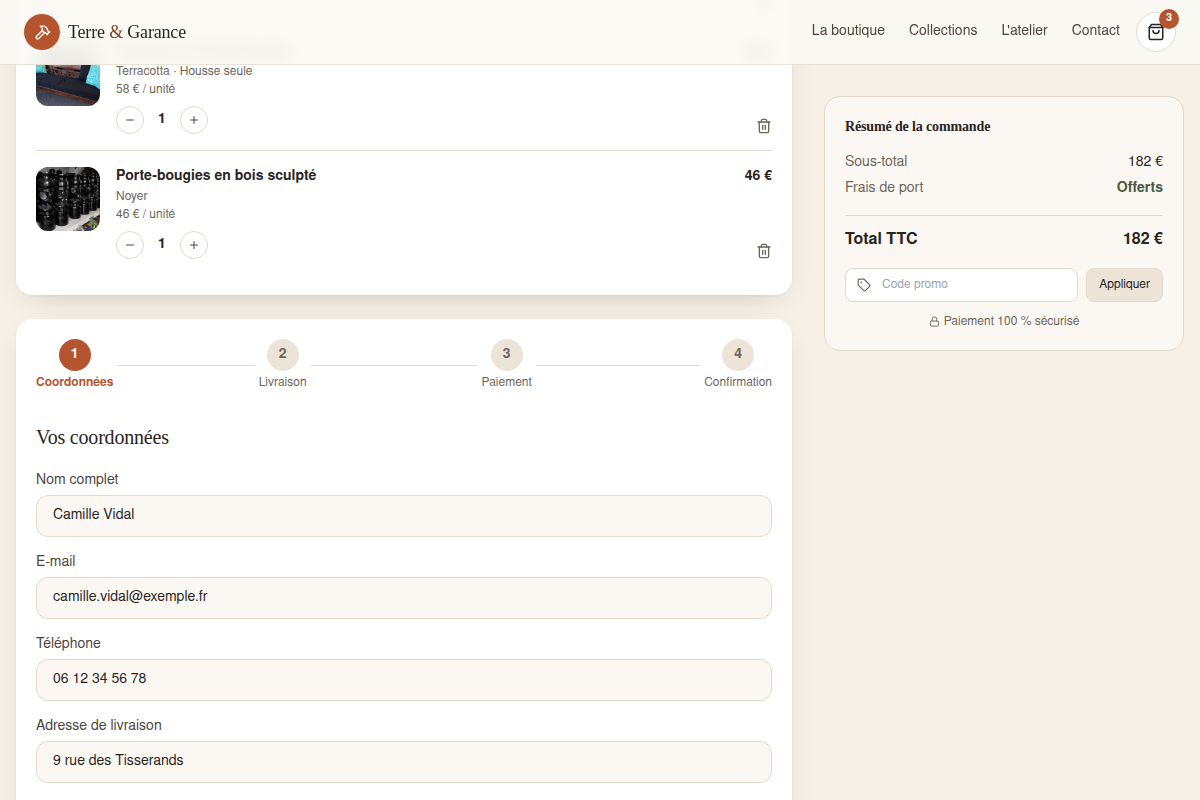The height and width of the screenshot is (800, 1200).
Task: Click the Résumé de la commande heading
Action: click(x=918, y=126)
